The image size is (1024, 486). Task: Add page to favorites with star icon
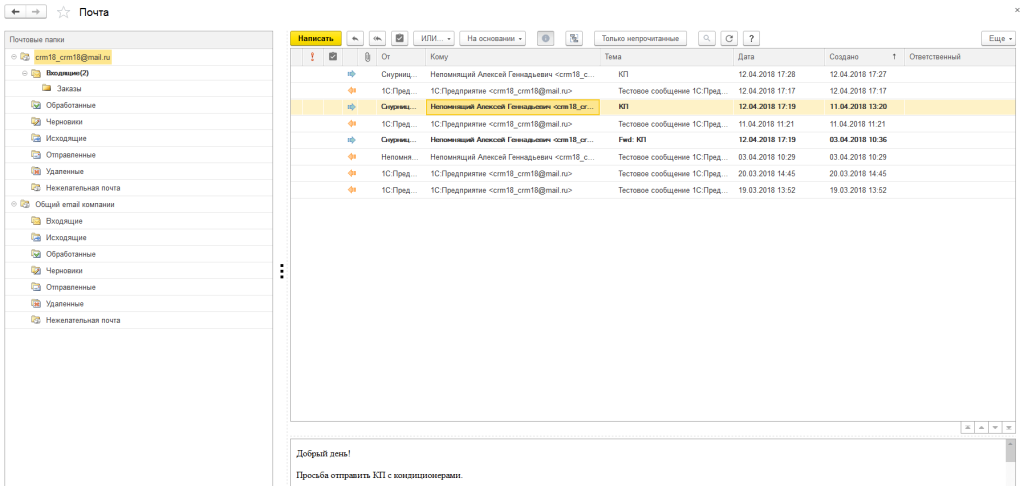(x=64, y=12)
